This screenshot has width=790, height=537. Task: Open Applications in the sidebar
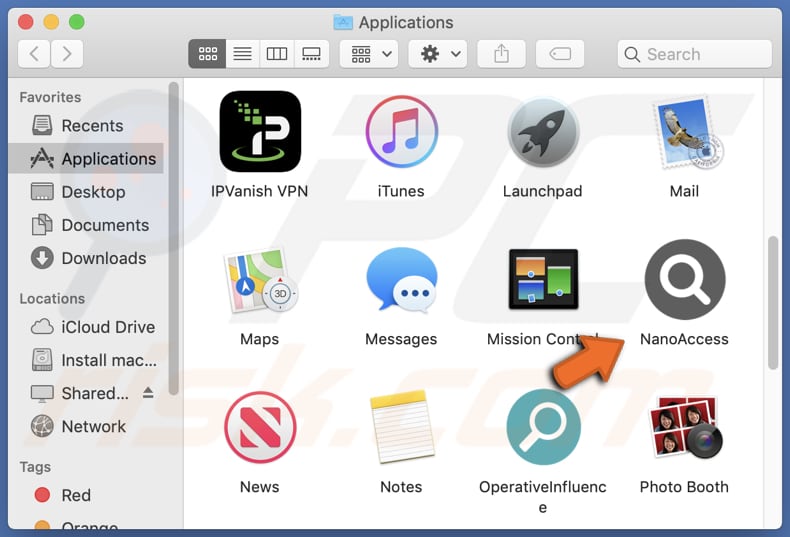click(86, 159)
